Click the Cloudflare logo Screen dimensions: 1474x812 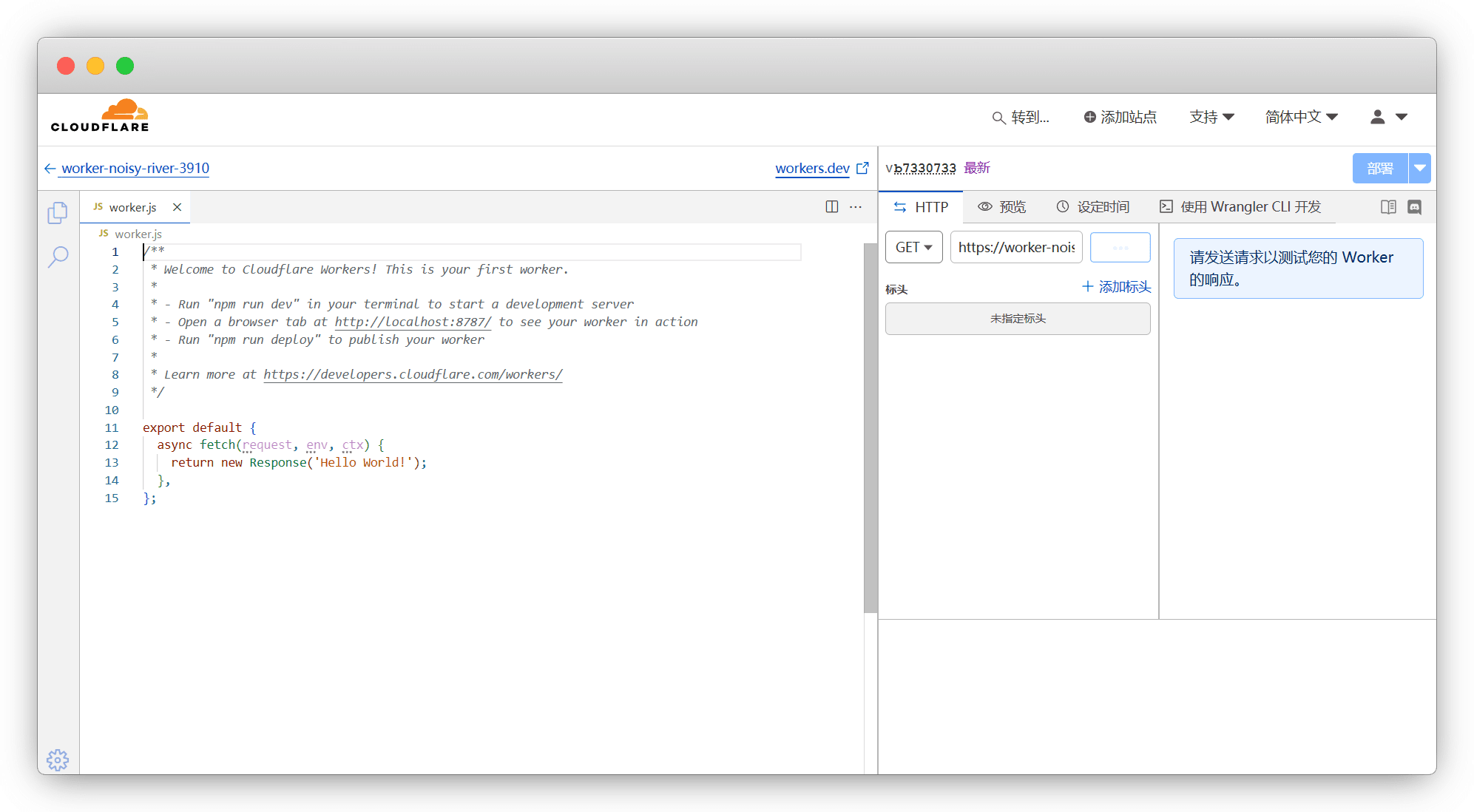pos(100,116)
